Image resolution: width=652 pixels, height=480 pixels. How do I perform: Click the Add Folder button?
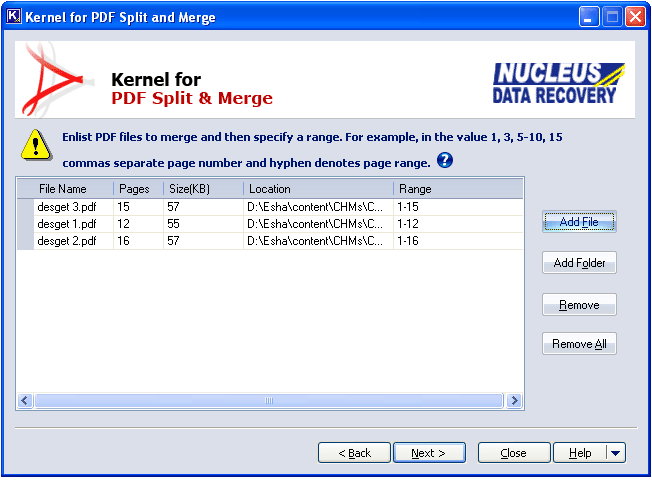pyautogui.click(x=579, y=263)
